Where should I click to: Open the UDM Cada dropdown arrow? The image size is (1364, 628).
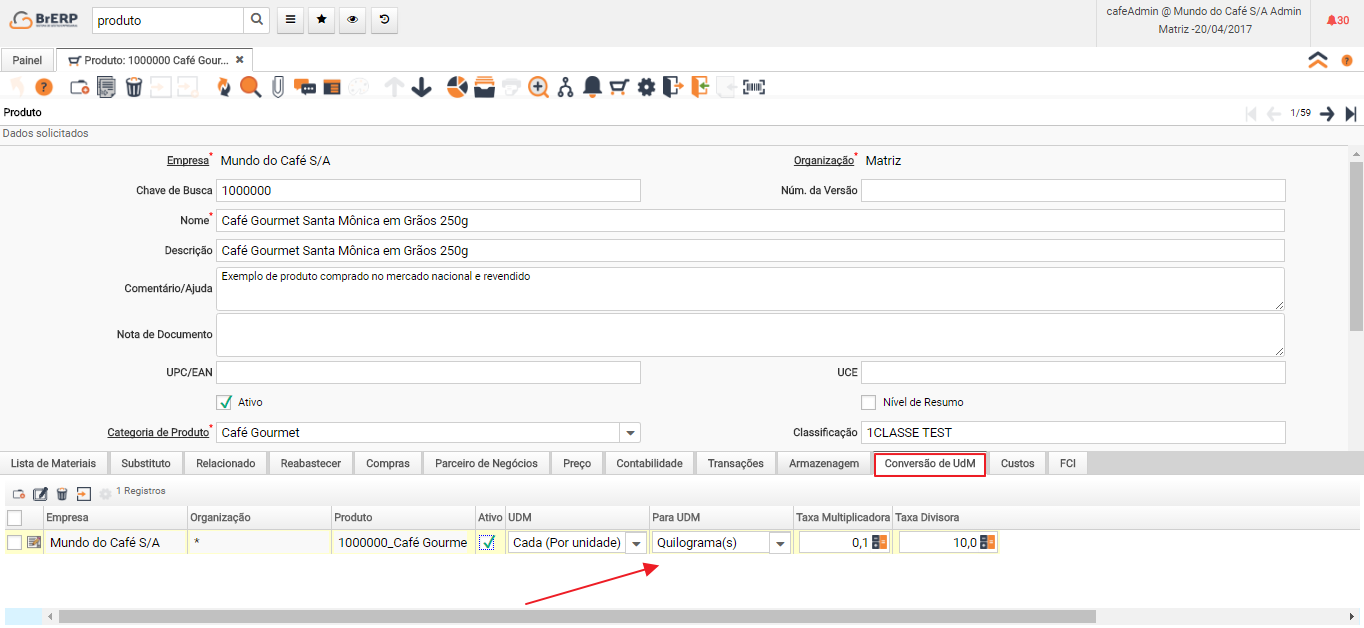pos(636,543)
